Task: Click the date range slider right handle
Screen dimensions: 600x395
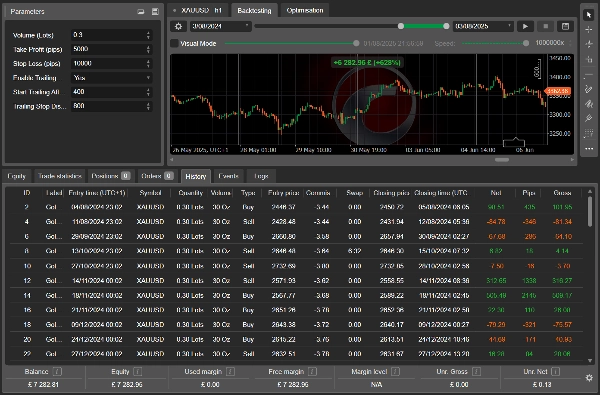Action: (446, 26)
